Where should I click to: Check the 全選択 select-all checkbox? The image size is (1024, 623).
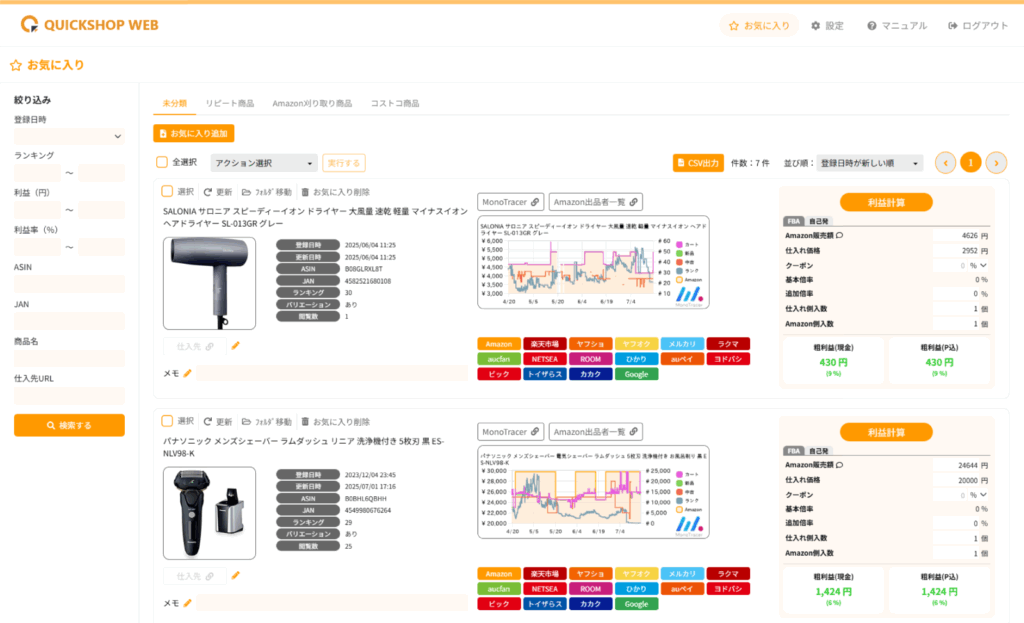[x=162, y=162]
